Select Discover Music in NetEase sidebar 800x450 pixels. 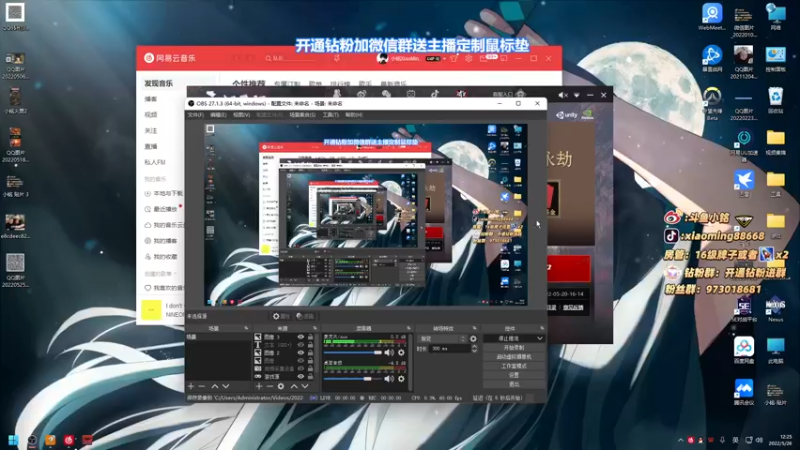tap(159, 83)
